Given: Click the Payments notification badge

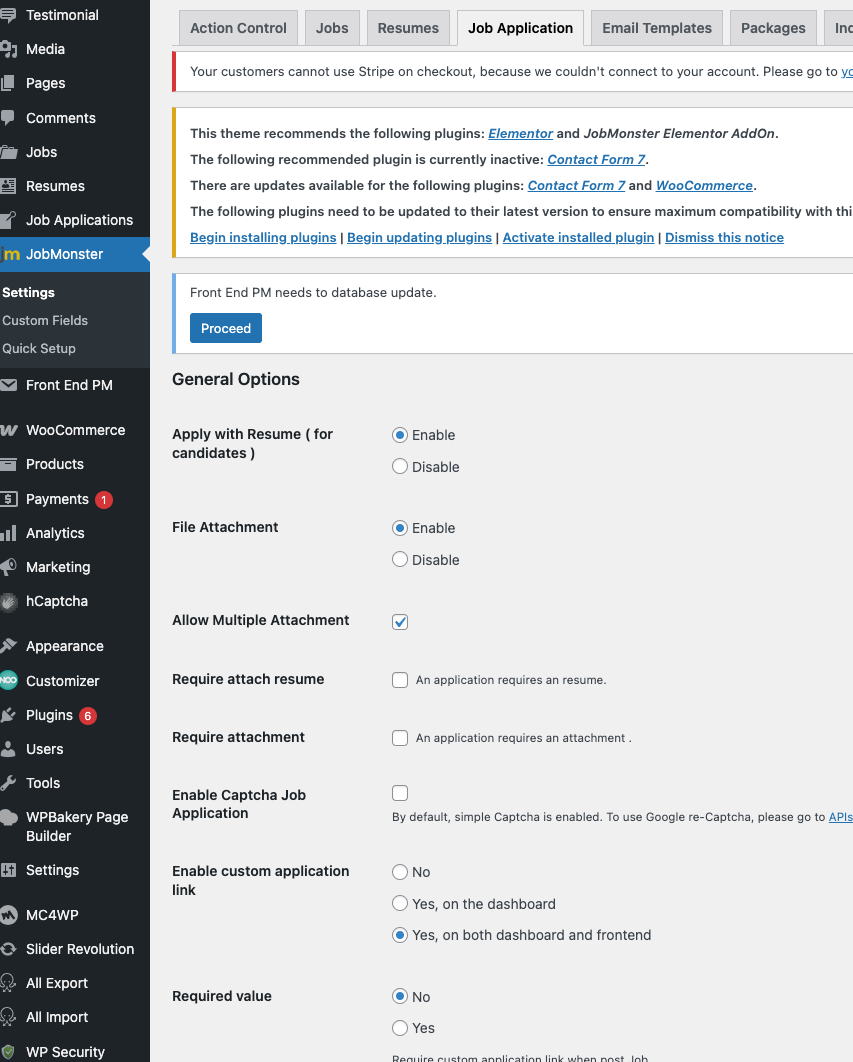Looking at the screenshot, I should click(x=104, y=500).
